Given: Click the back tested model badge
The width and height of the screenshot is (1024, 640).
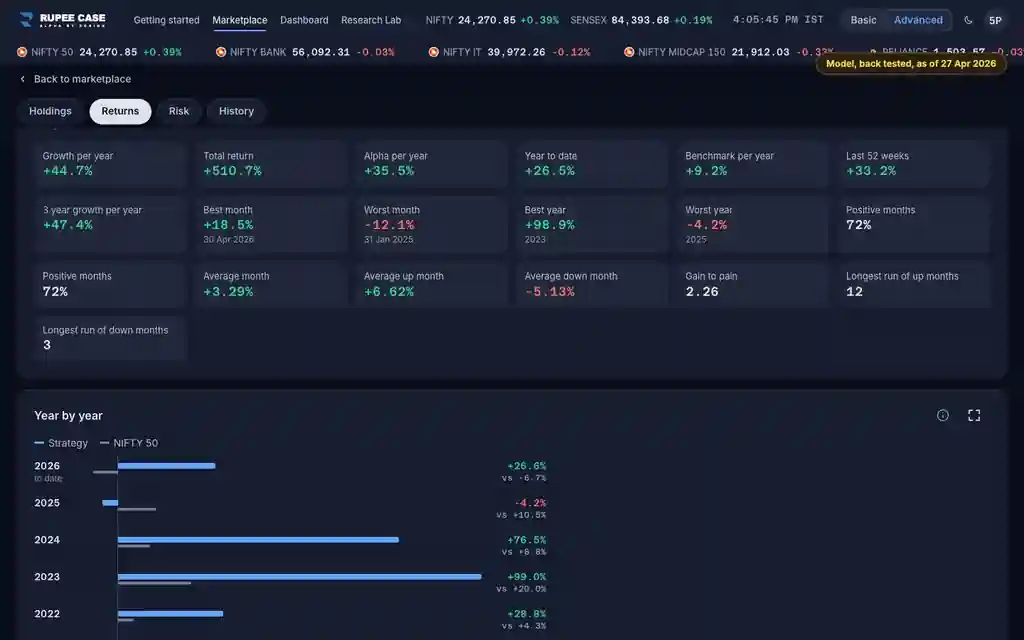Looking at the screenshot, I should tap(911, 63).
